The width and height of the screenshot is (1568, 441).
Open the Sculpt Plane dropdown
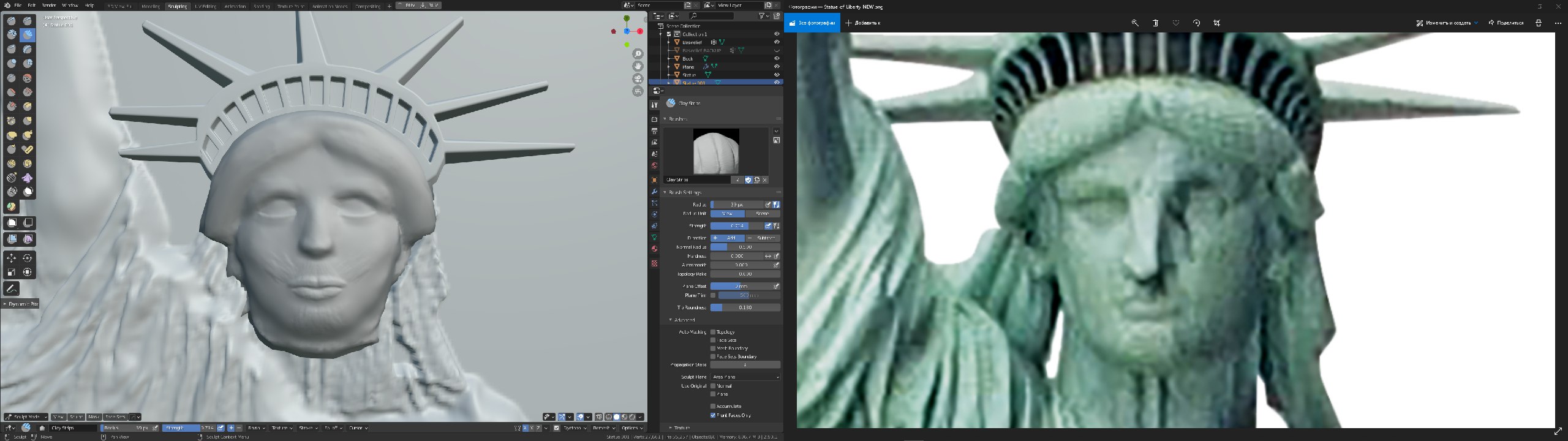(745, 377)
